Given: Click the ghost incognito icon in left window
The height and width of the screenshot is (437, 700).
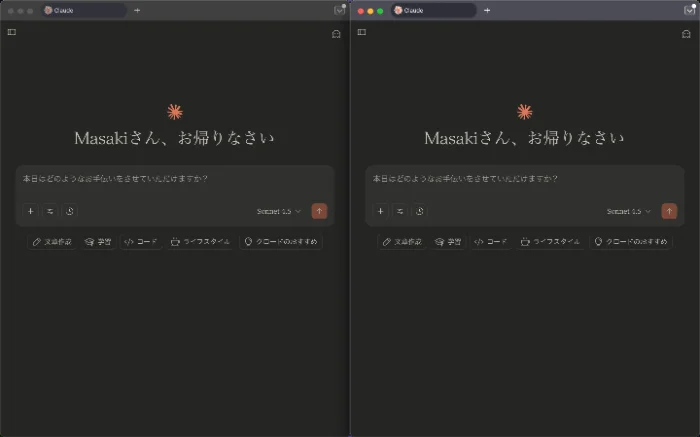Looking at the screenshot, I should click(x=336, y=33).
